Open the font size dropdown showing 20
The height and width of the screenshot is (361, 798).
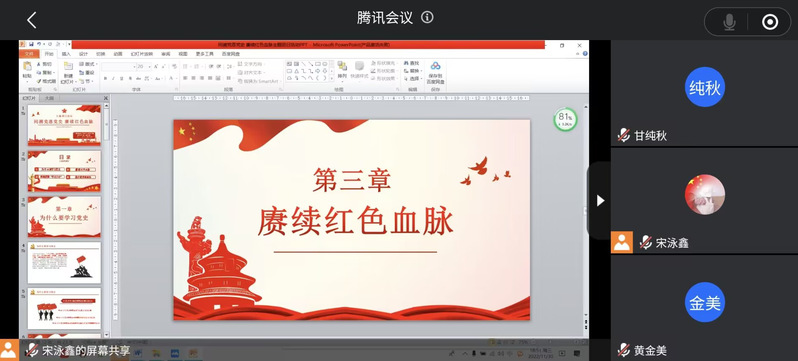pyautogui.click(x=144, y=67)
